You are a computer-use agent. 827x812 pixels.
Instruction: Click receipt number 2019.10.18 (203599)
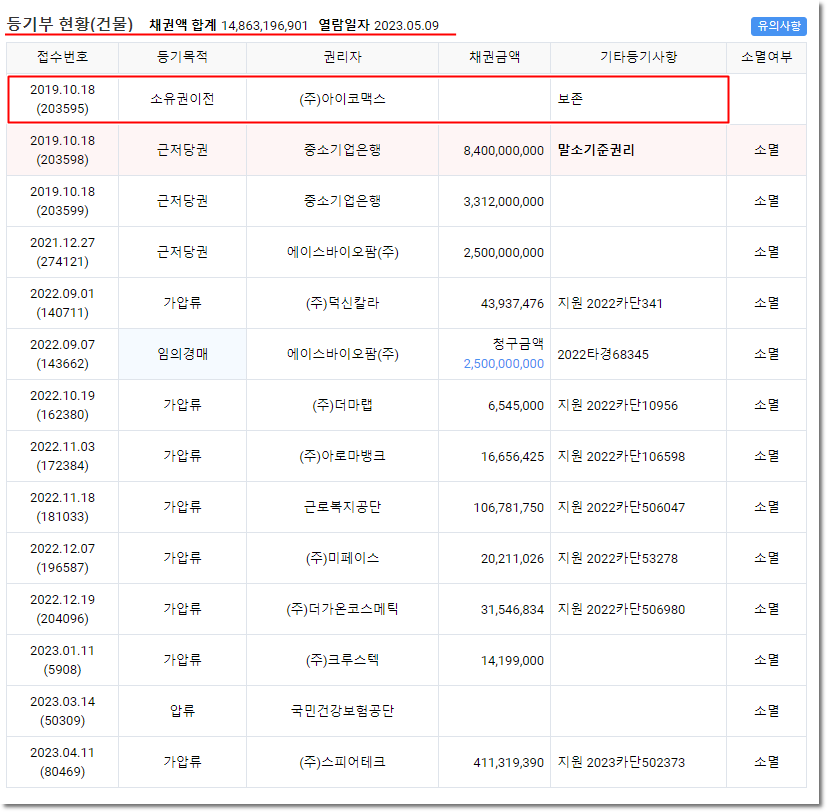click(62, 201)
